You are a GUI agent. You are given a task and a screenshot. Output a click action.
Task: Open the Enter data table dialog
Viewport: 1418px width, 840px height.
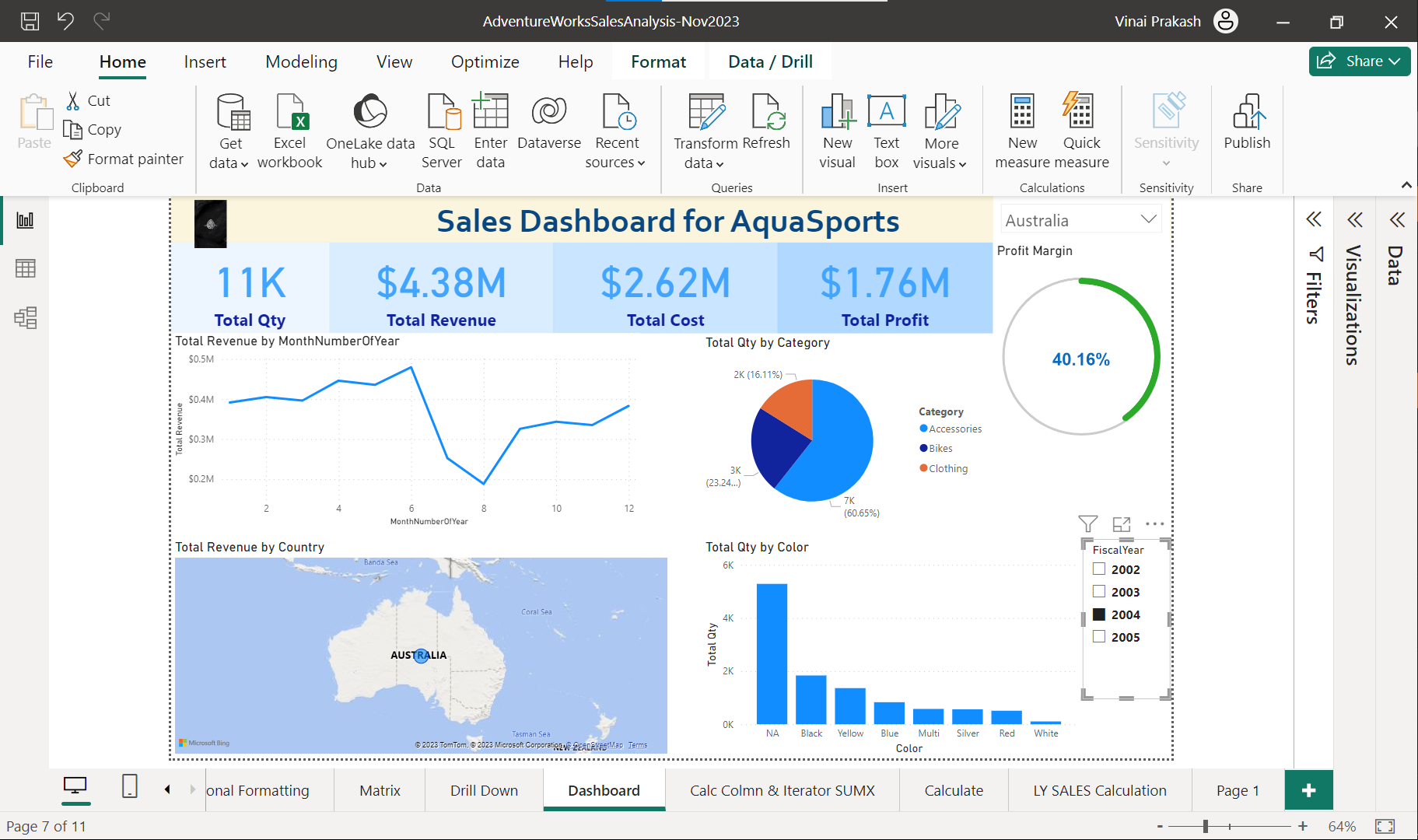coord(491,131)
